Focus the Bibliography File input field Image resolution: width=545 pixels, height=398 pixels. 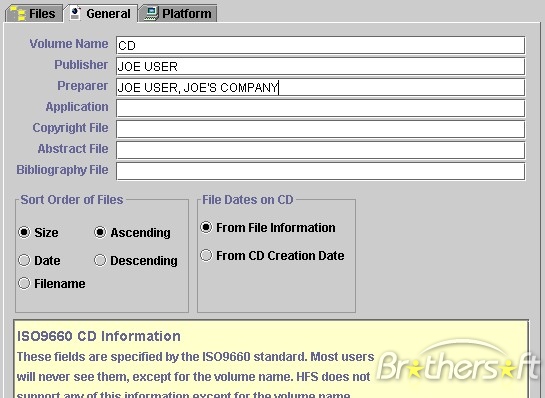tap(320, 171)
